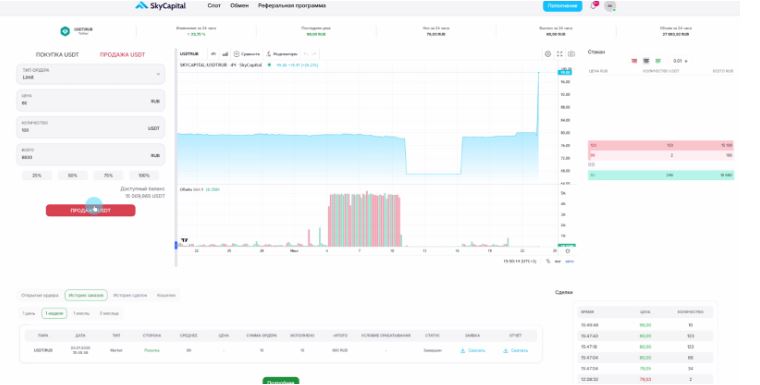Image resolution: width=760 pixels, height=385 pixels.
Task: Undo last chart action arrow
Action: 306,54
